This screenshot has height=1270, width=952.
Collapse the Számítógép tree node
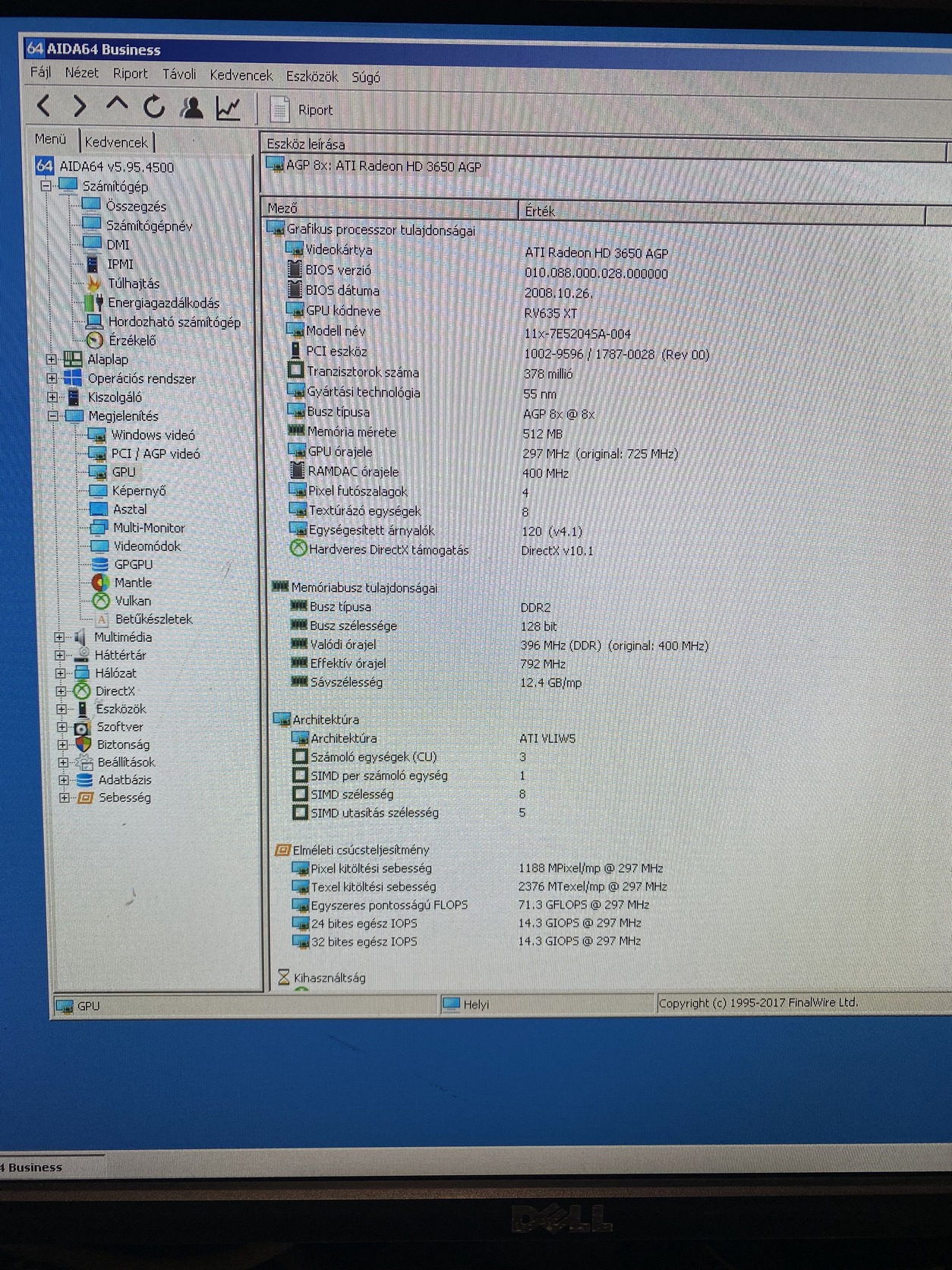(46, 185)
